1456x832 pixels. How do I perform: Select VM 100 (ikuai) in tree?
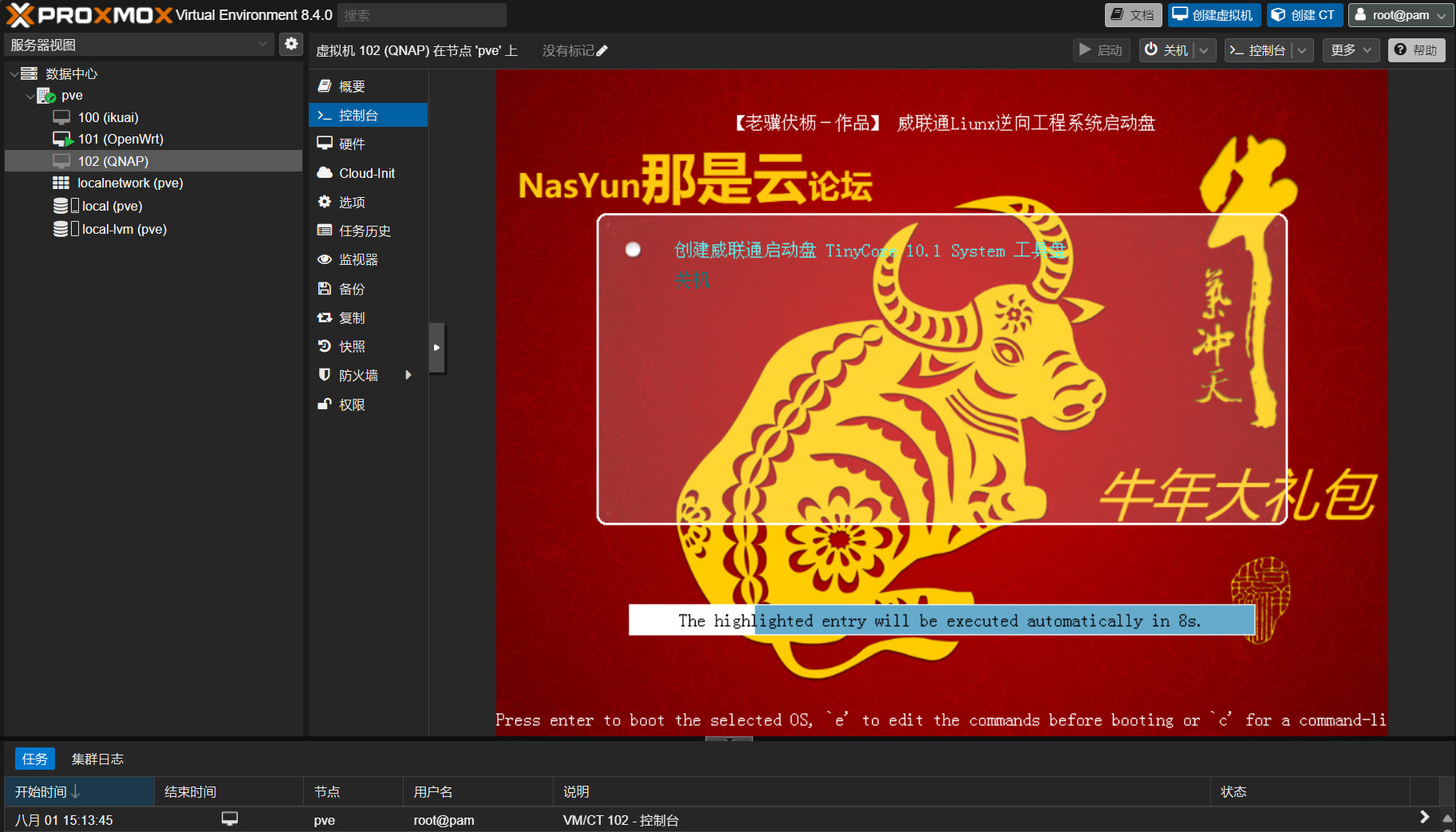coord(108,117)
